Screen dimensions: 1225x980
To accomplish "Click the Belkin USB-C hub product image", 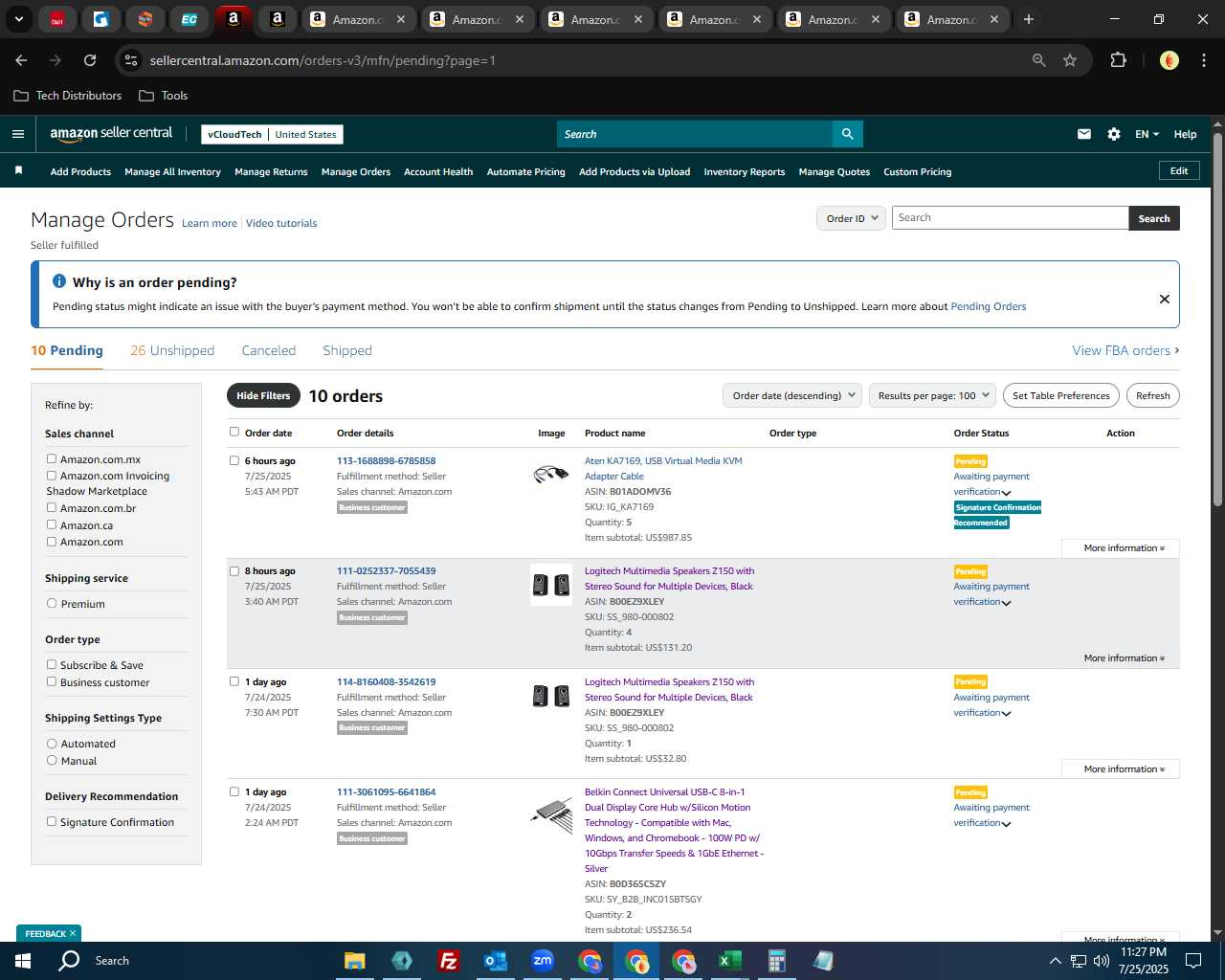I will [x=551, y=814].
